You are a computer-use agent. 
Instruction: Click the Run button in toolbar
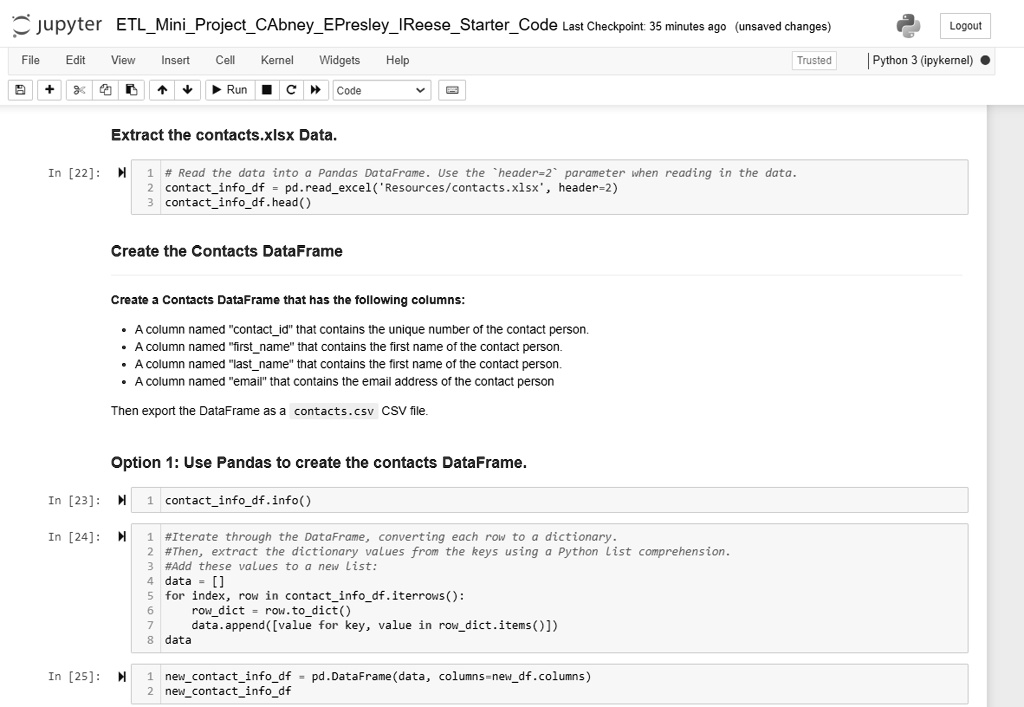click(x=230, y=90)
